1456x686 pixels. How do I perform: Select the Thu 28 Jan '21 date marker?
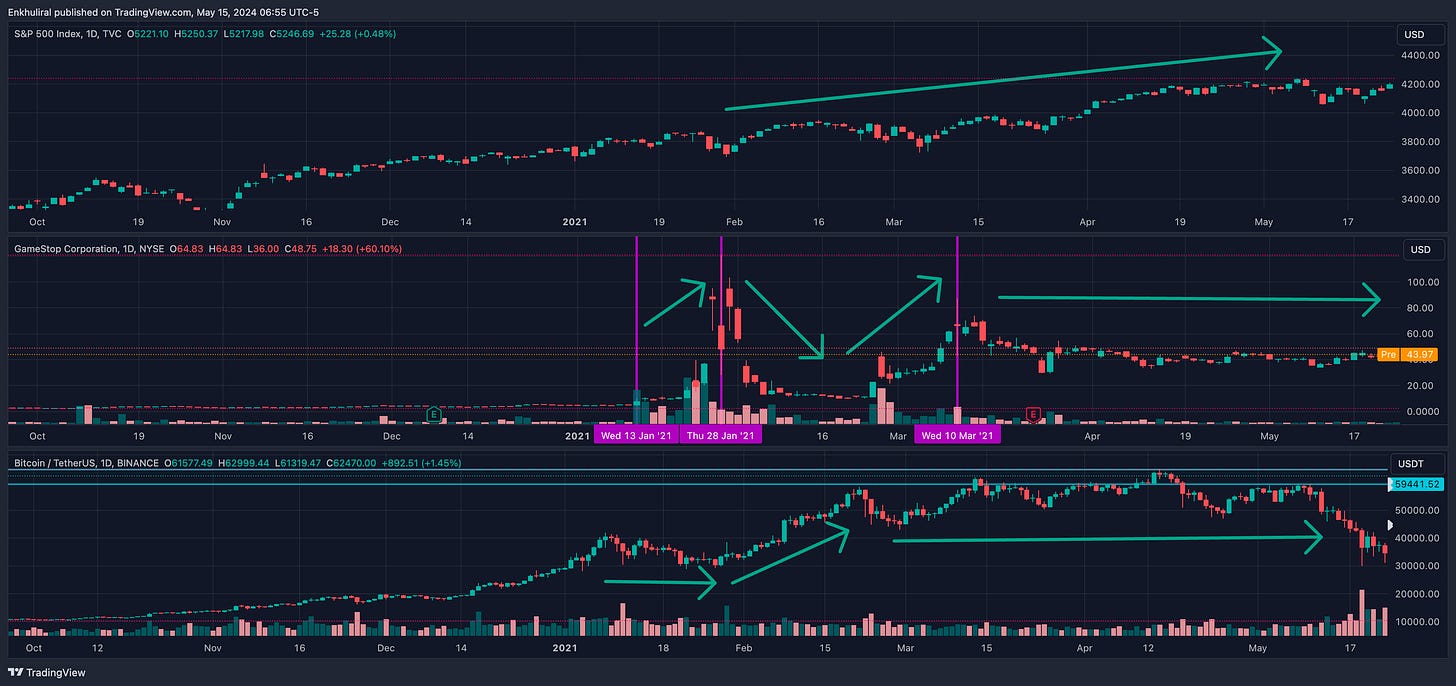tap(721, 436)
